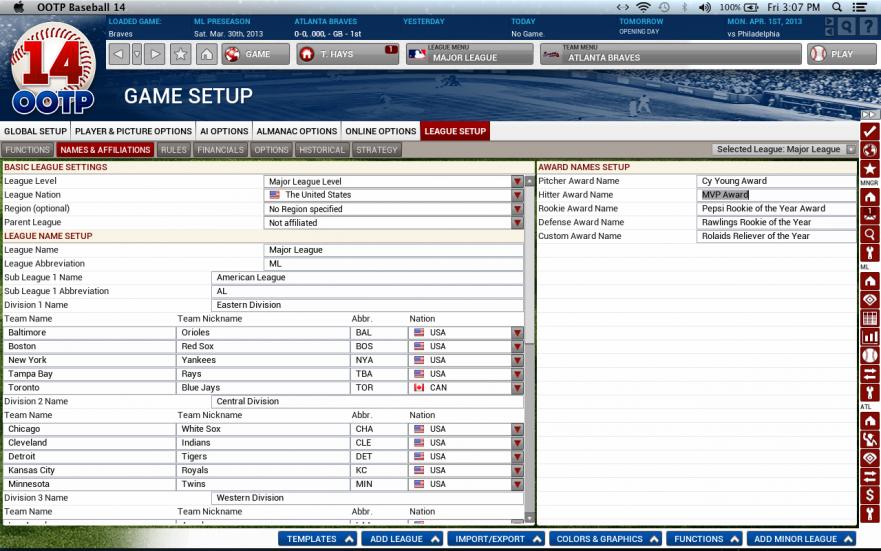Click the back navigation arrow in toolbar

click(118, 54)
